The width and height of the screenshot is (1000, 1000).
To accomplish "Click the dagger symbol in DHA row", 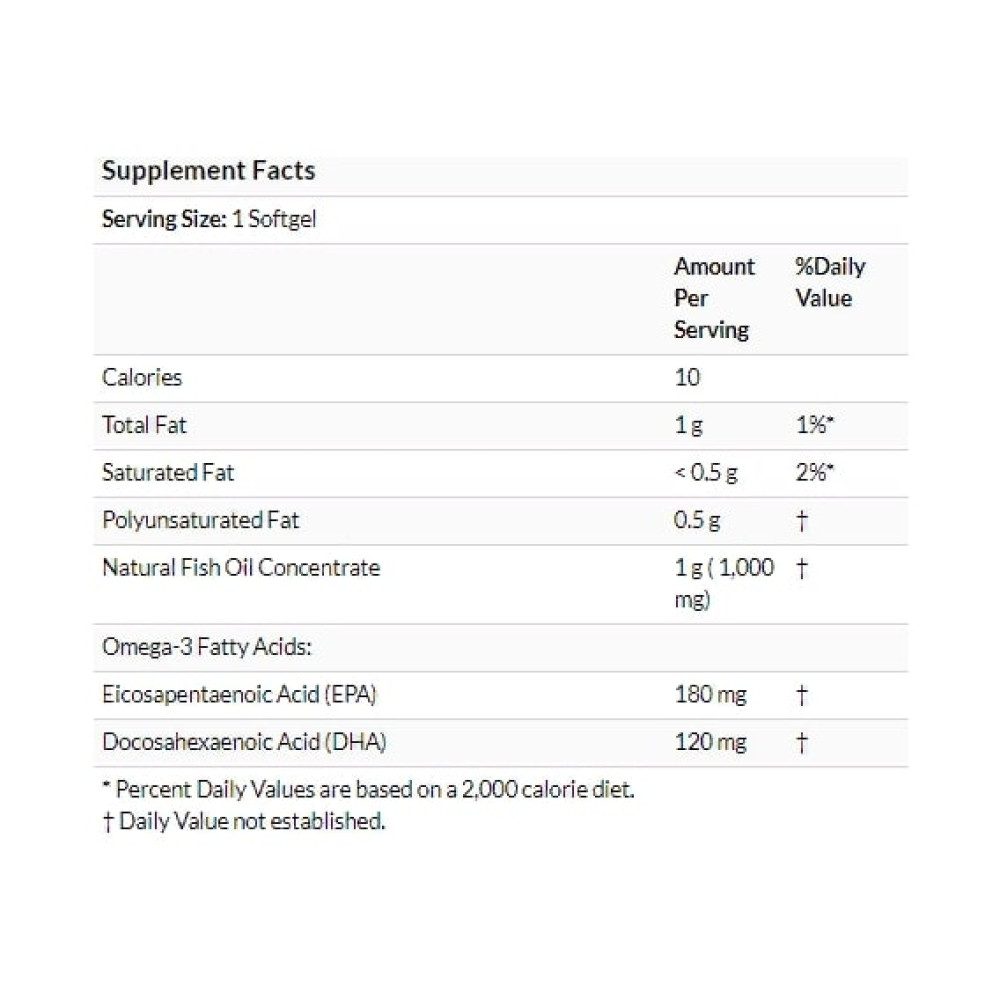I will coord(802,743).
